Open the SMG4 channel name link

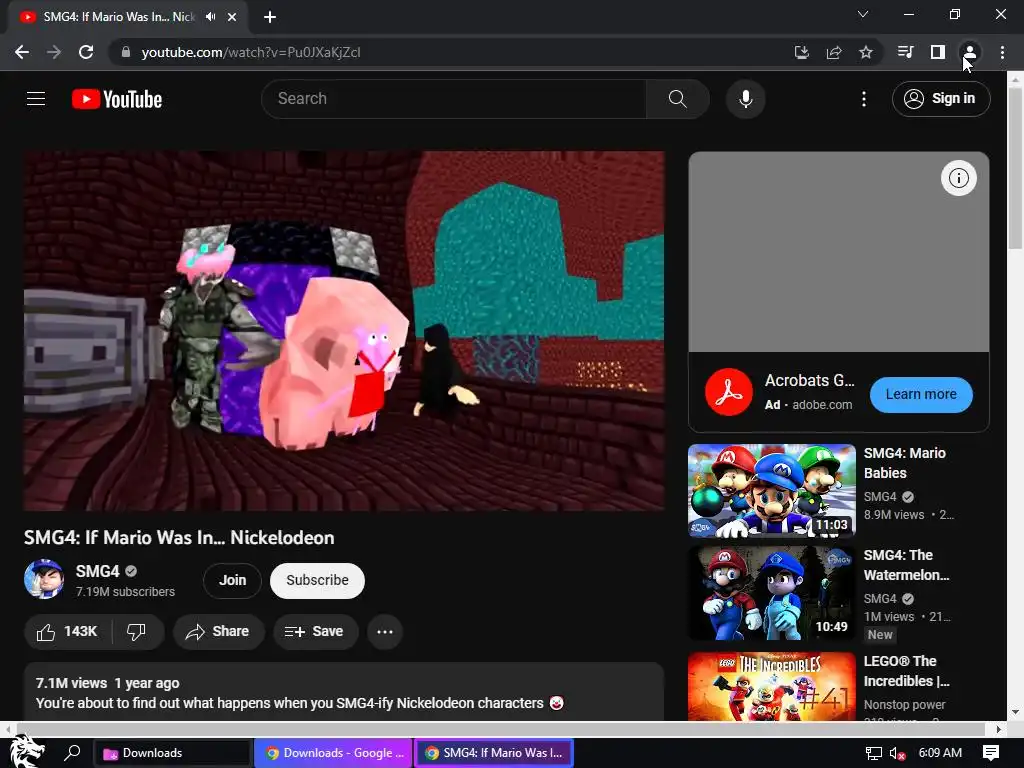[x=97, y=571]
